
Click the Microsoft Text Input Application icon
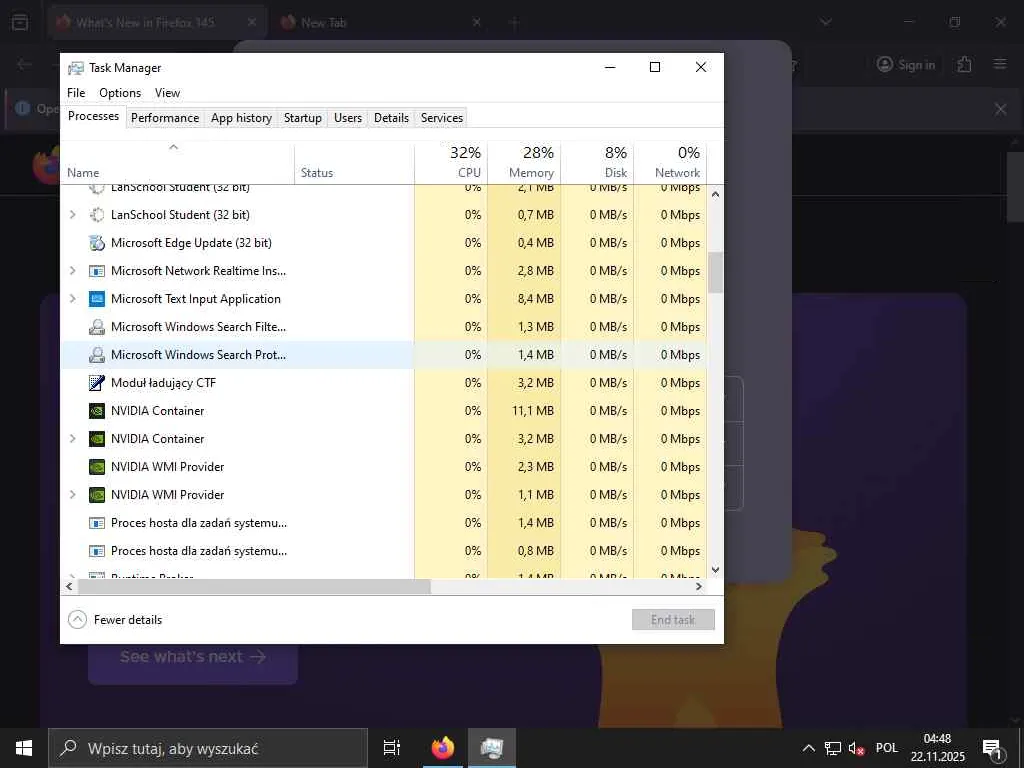[97, 299]
